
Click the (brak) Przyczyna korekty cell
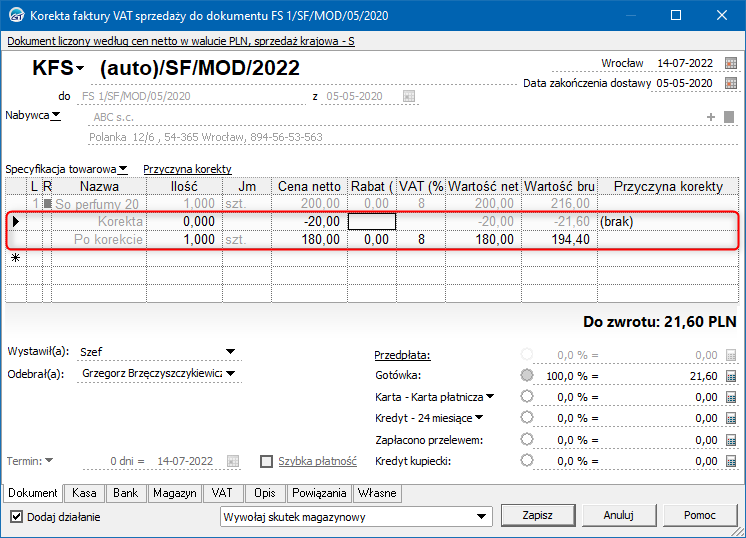pyautogui.click(x=668, y=222)
